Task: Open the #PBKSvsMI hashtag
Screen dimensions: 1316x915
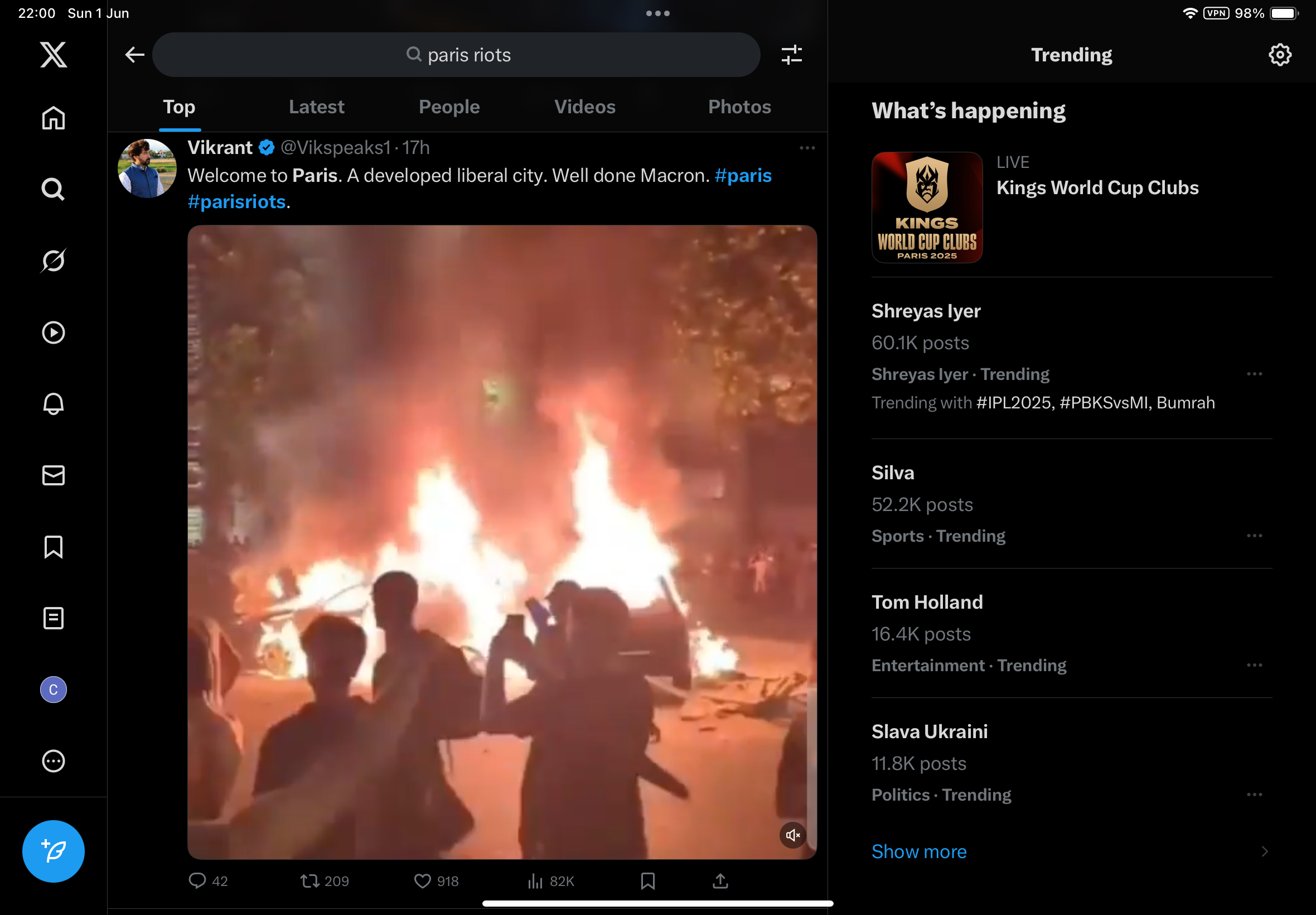Action: tap(1104, 403)
